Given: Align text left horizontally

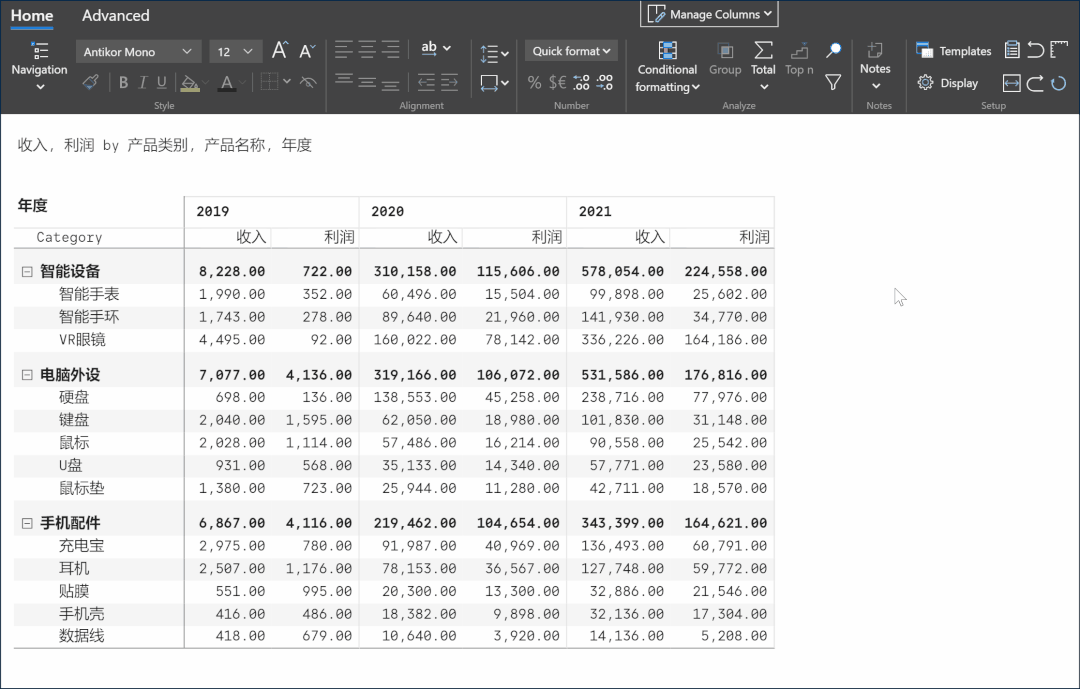Looking at the screenshot, I should coord(344,49).
